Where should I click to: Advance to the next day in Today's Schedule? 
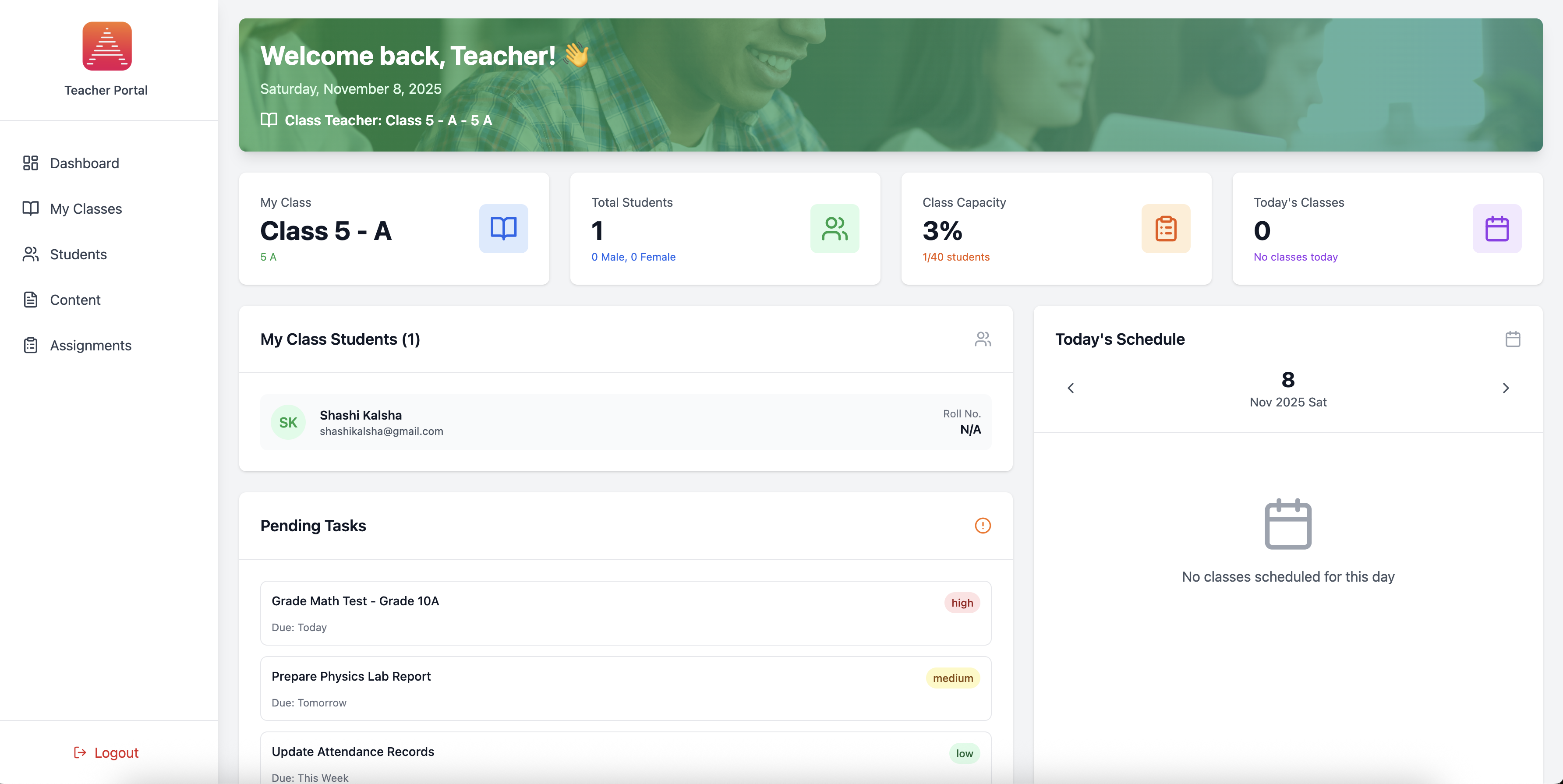tap(1505, 388)
